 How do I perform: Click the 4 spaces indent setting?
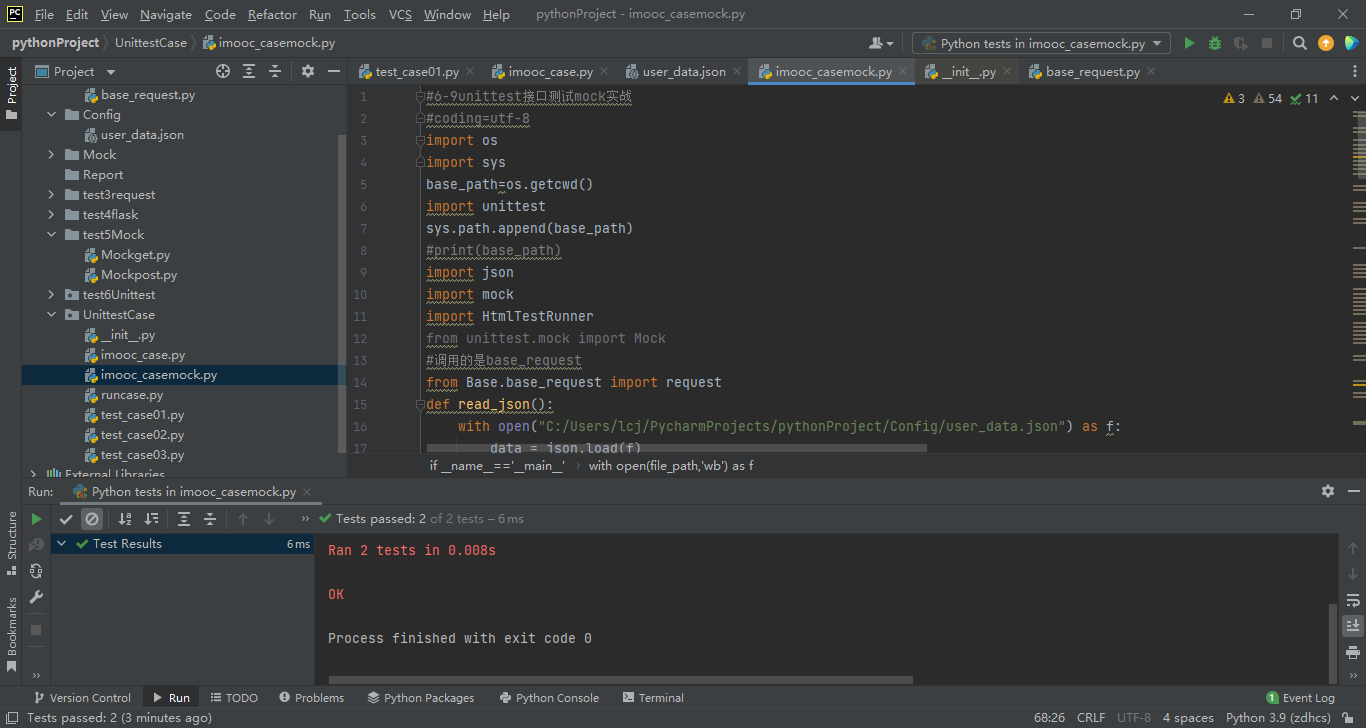pyautogui.click(x=1187, y=718)
